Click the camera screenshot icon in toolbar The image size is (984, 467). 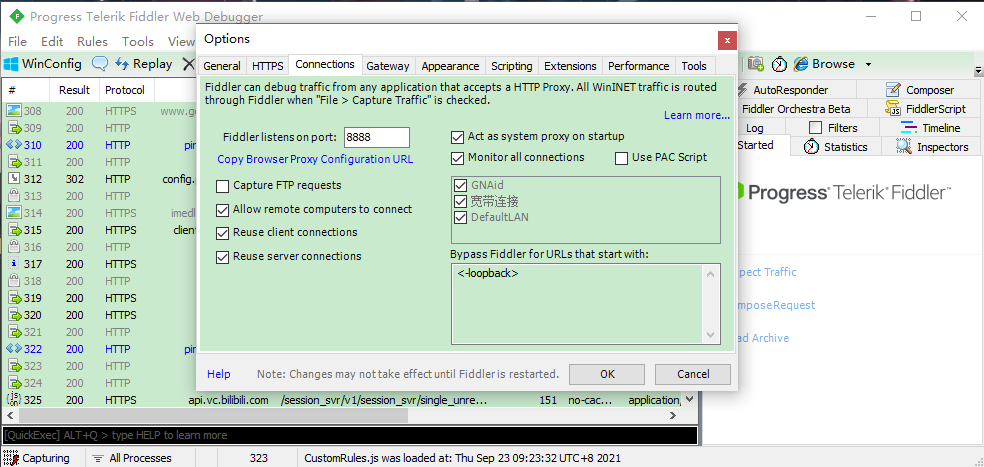(756, 63)
